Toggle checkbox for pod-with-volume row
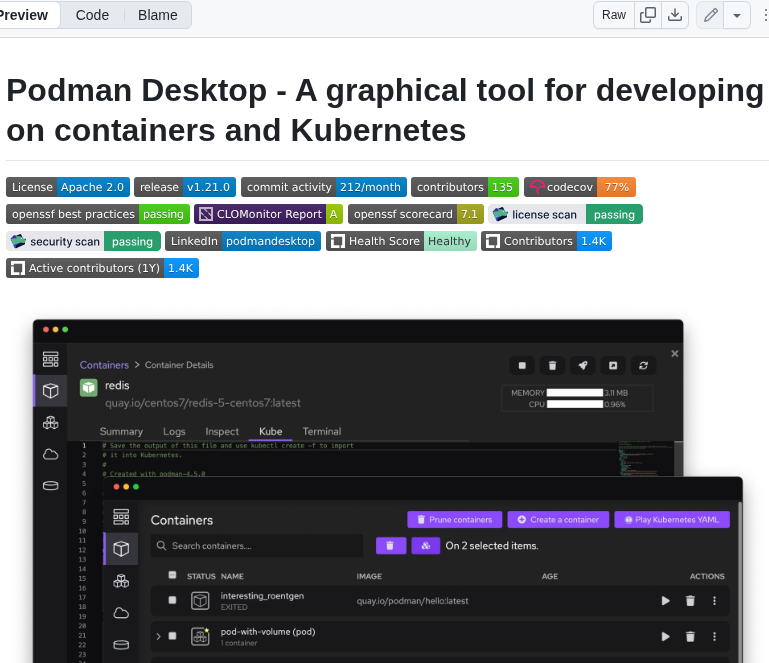769x663 pixels. point(172,636)
